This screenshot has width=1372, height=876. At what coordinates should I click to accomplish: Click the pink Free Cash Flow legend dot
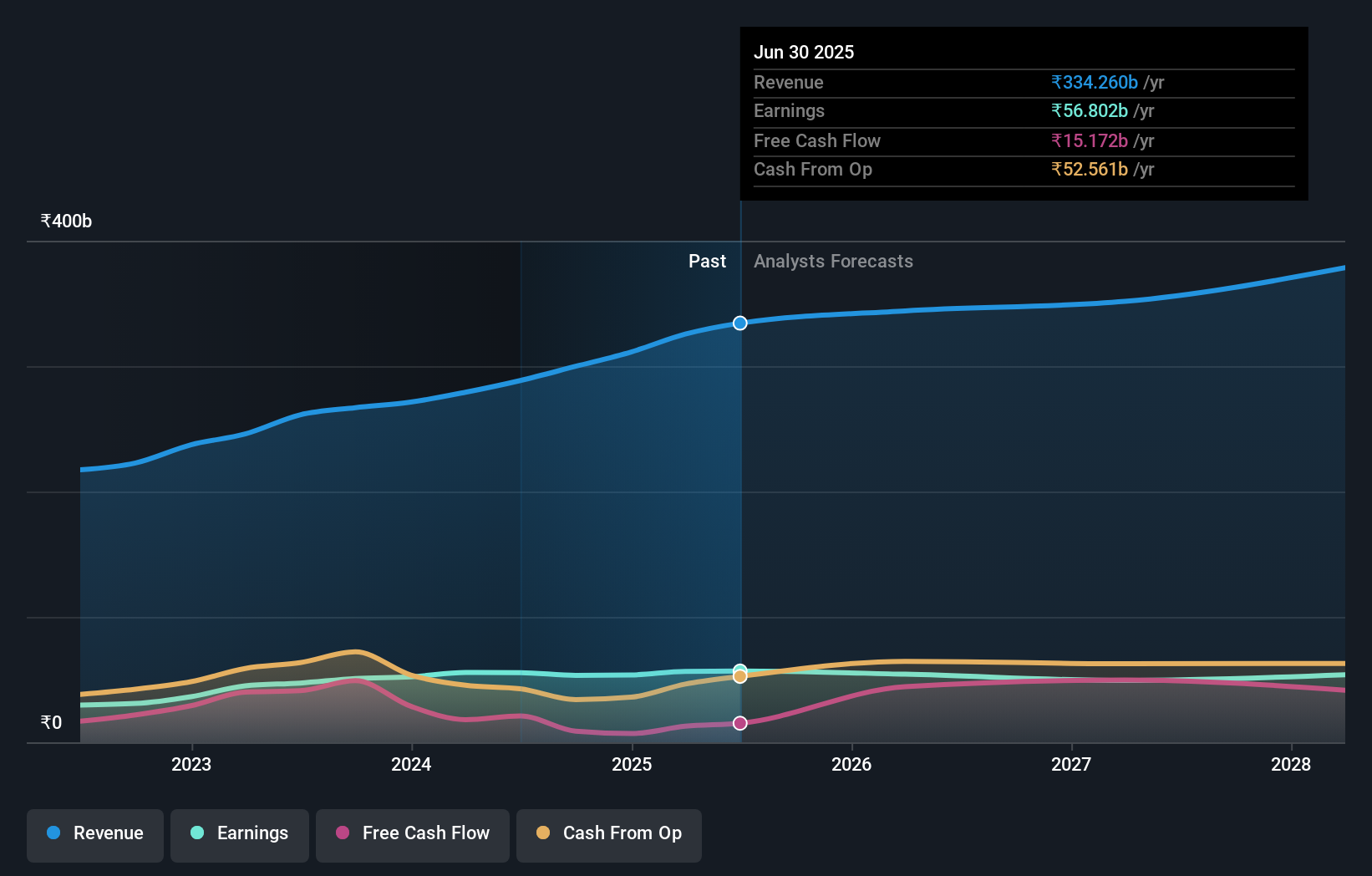(x=342, y=833)
